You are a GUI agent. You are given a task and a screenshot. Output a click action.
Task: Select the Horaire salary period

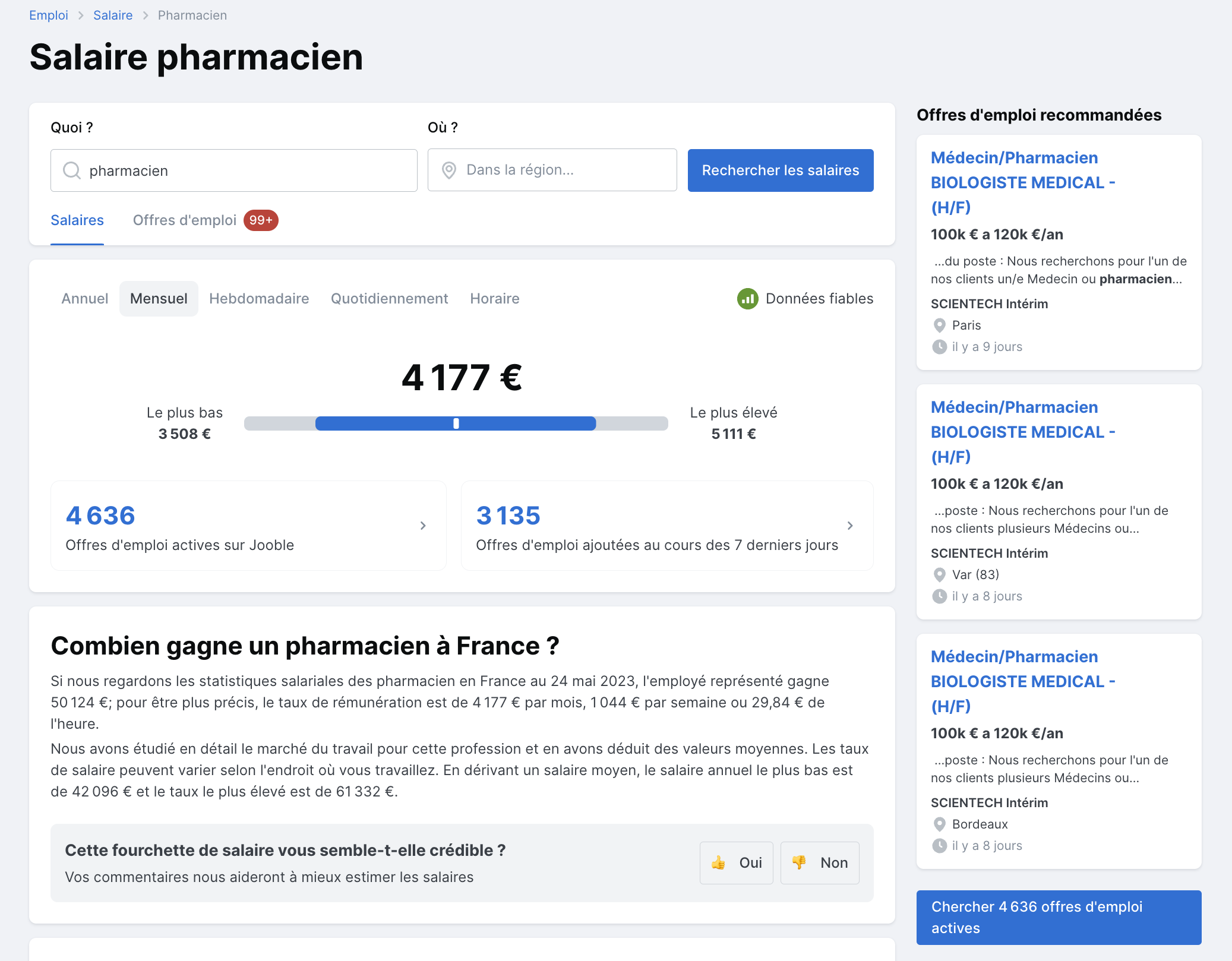[x=494, y=299]
